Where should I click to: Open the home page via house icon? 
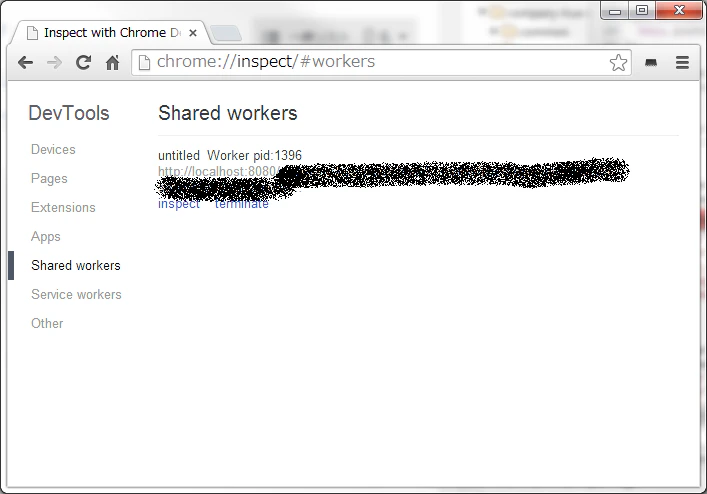tap(112, 62)
